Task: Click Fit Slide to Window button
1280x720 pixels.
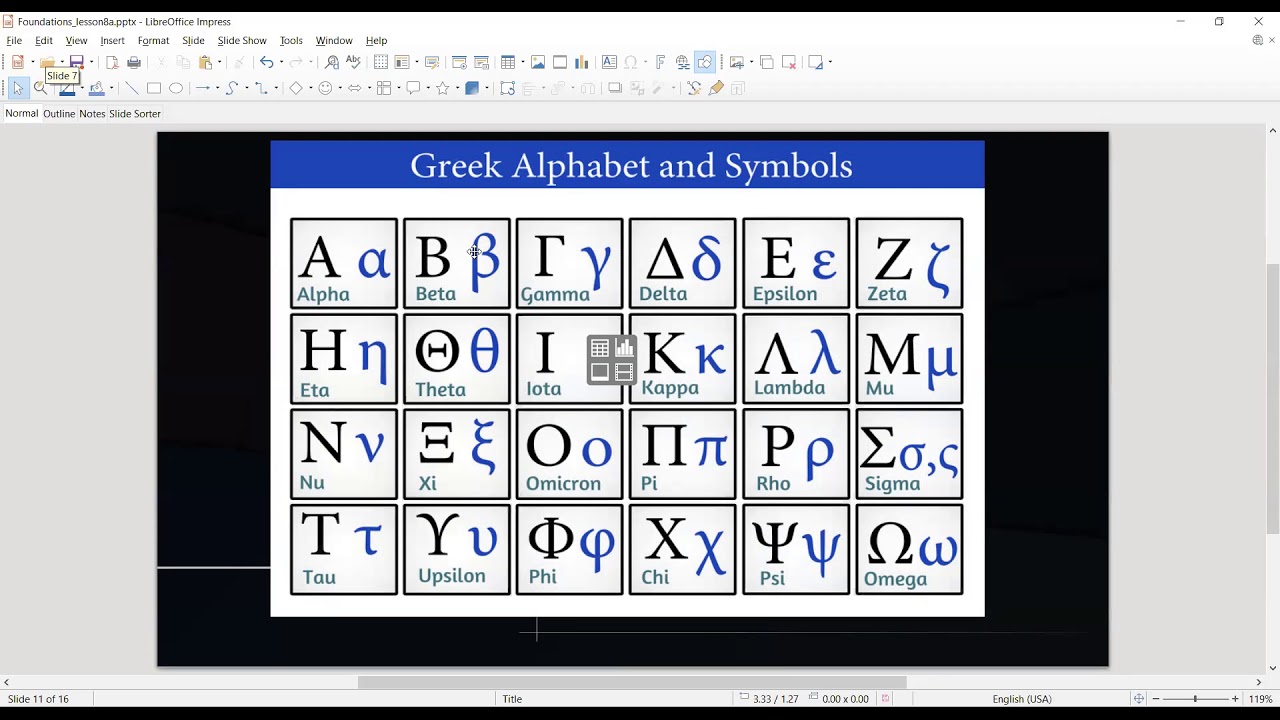Action: 1139,699
